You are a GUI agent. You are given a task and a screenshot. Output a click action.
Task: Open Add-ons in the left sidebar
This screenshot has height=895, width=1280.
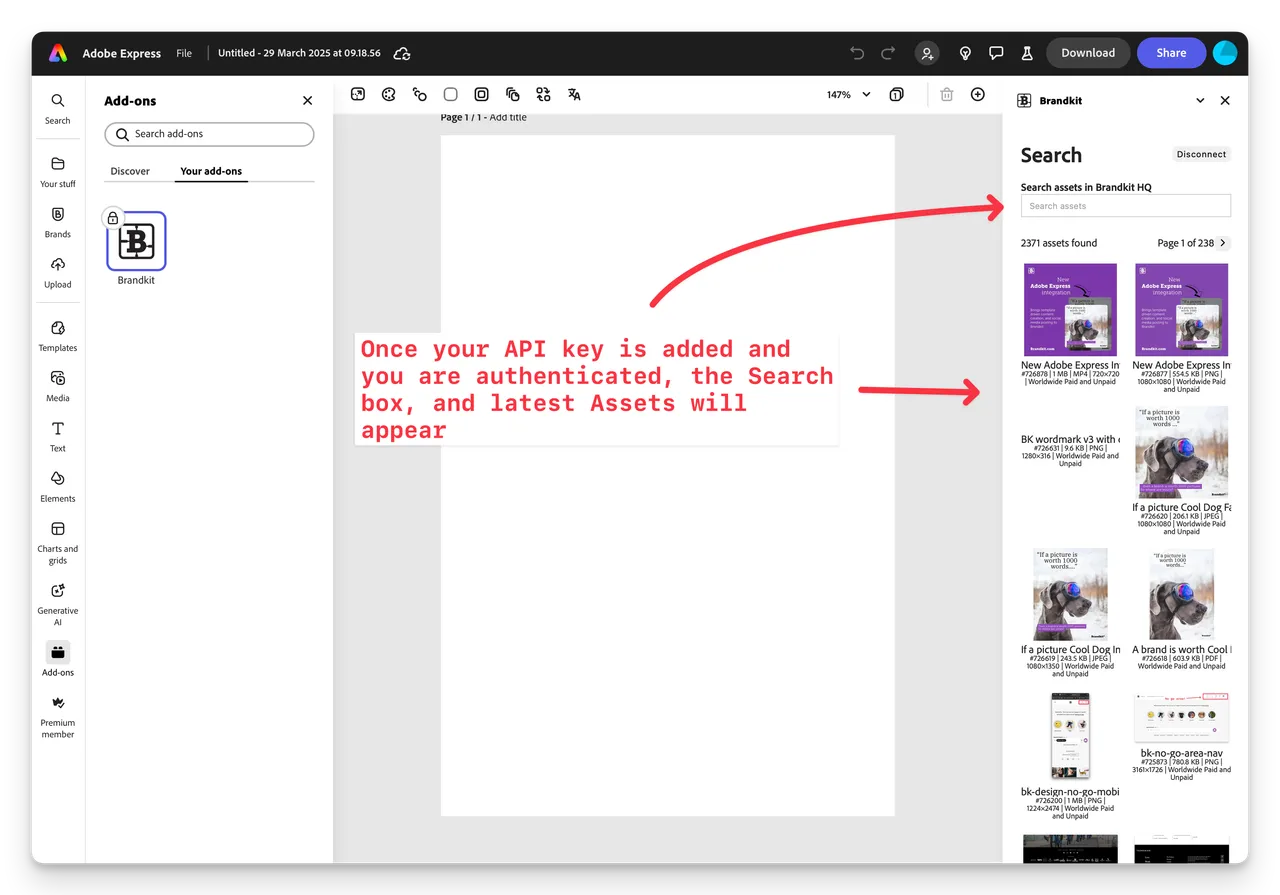[58, 659]
